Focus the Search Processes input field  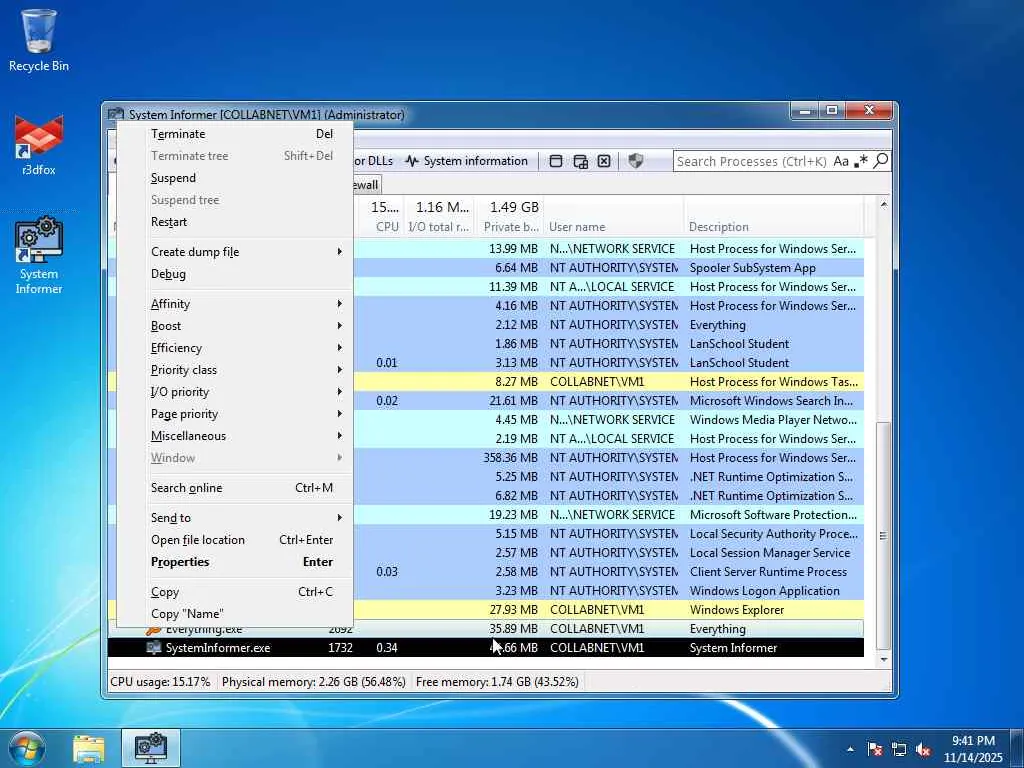pos(751,161)
